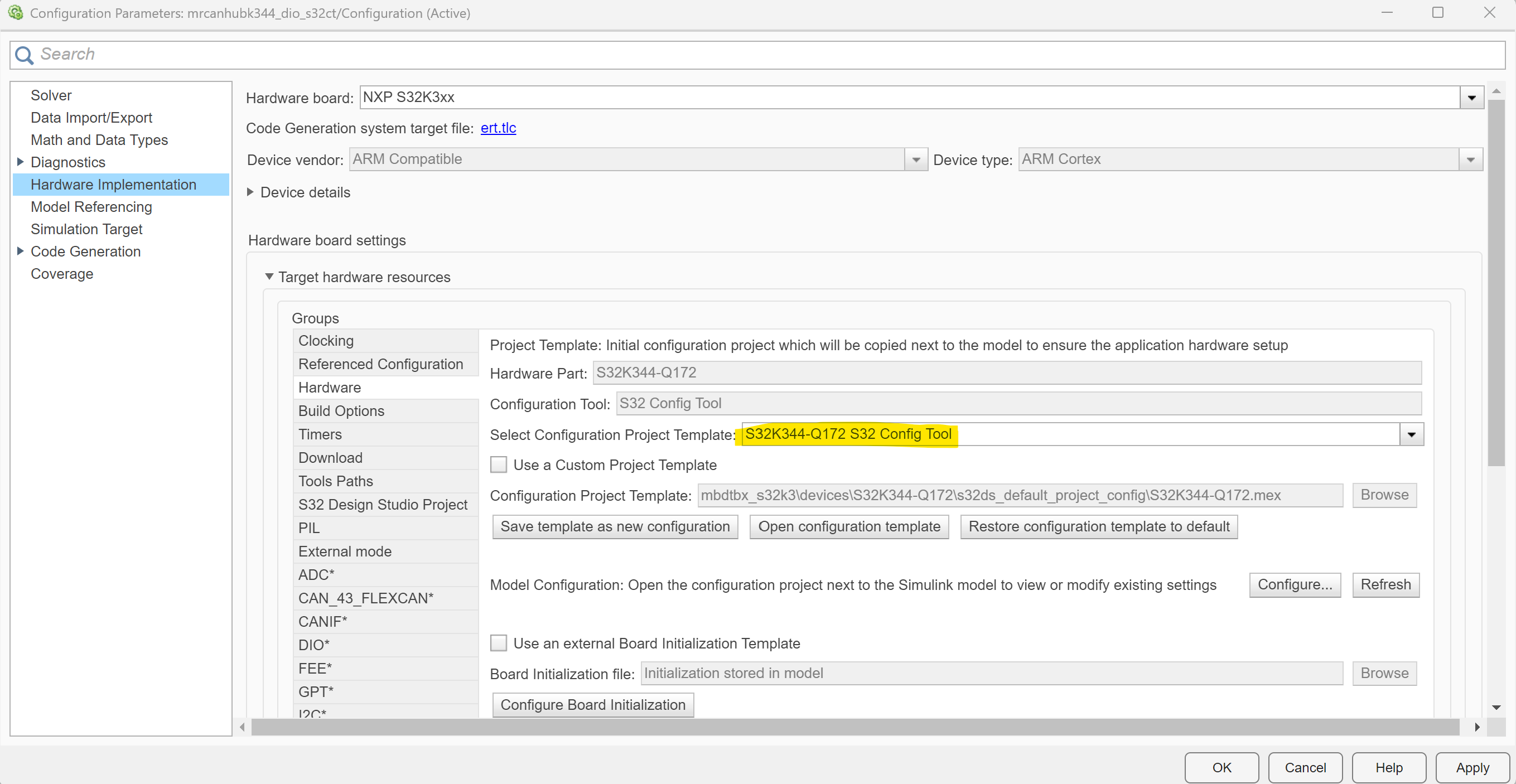Open the ert.tlc target file link
Viewport: 1516px width, 784px height.
pos(498,128)
